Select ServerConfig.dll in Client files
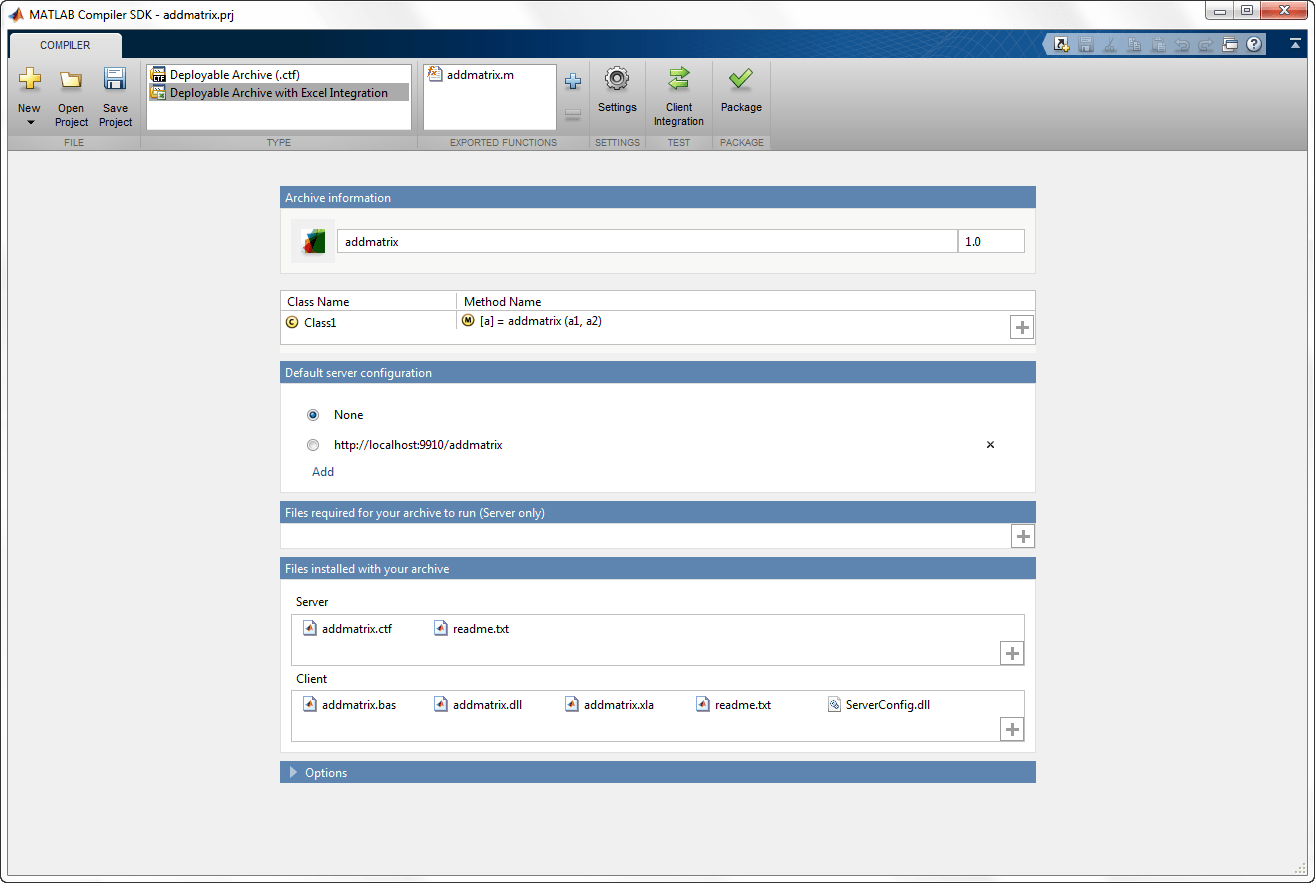 (x=879, y=705)
